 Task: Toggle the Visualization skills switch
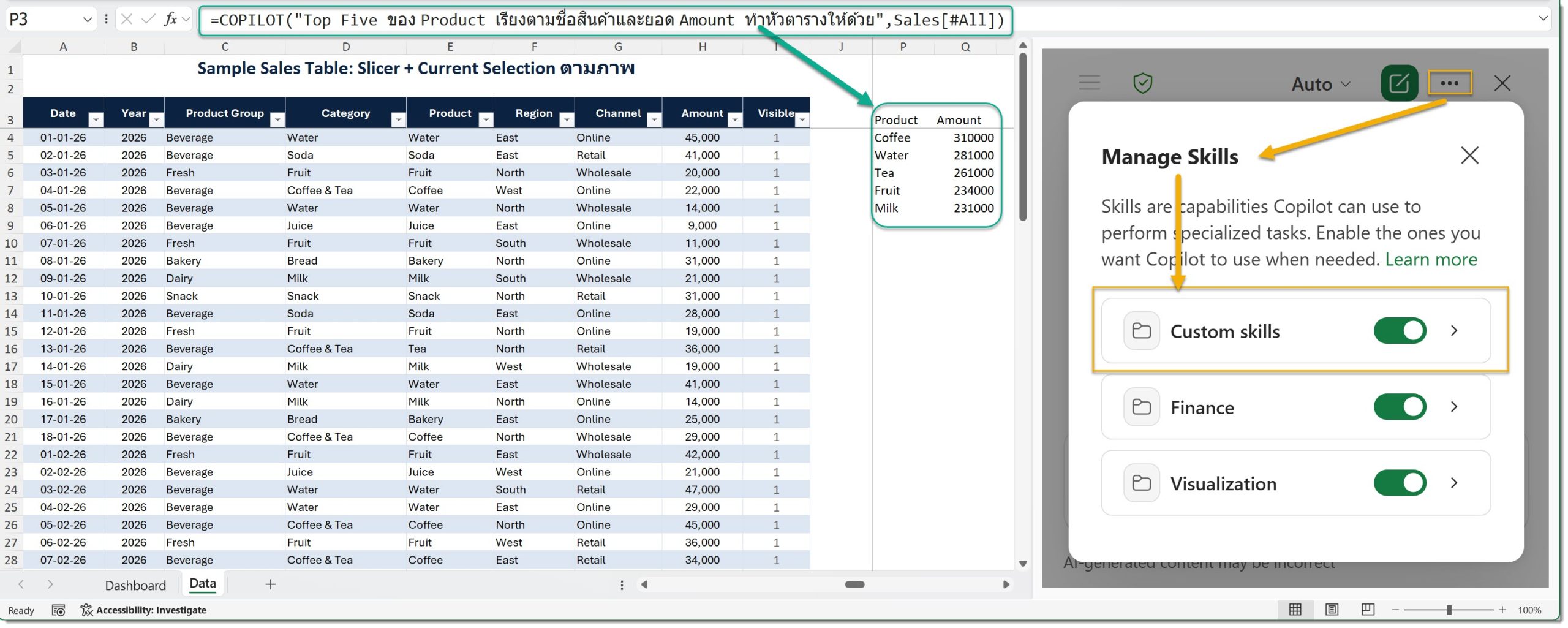pos(1400,483)
